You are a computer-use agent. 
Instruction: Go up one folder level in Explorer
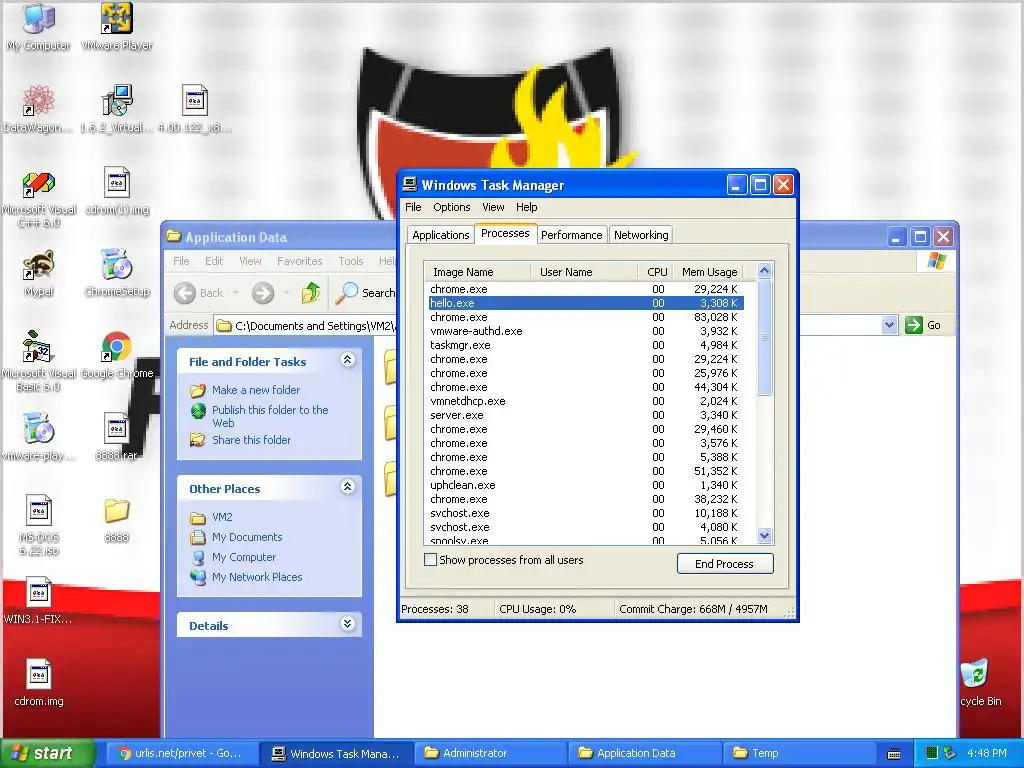tap(311, 293)
